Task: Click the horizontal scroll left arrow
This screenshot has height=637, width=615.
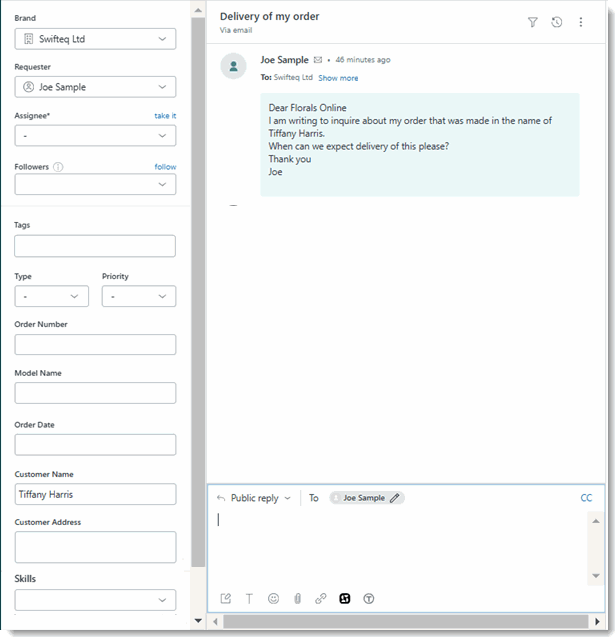Action: 215,621
